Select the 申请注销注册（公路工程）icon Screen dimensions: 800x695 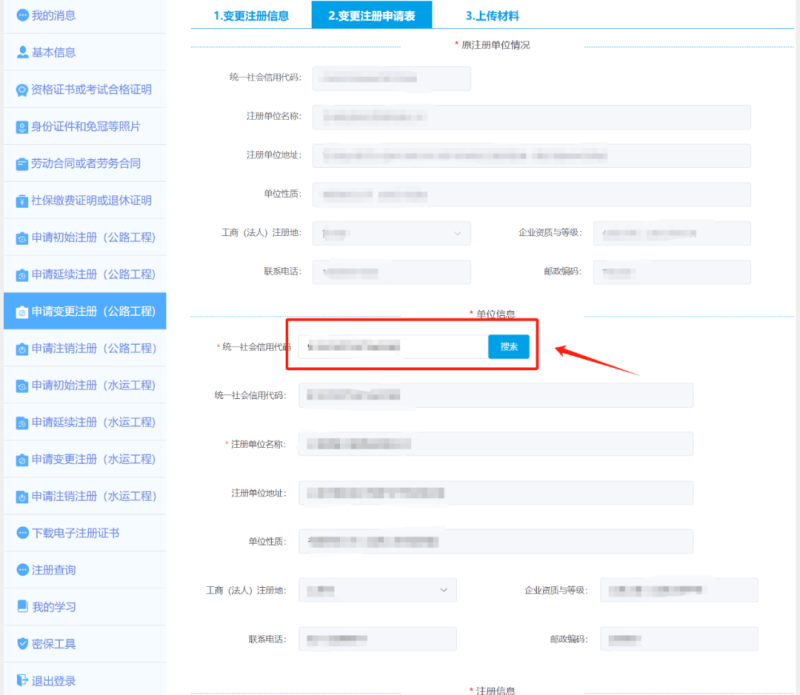pyautogui.click(x=20, y=348)
